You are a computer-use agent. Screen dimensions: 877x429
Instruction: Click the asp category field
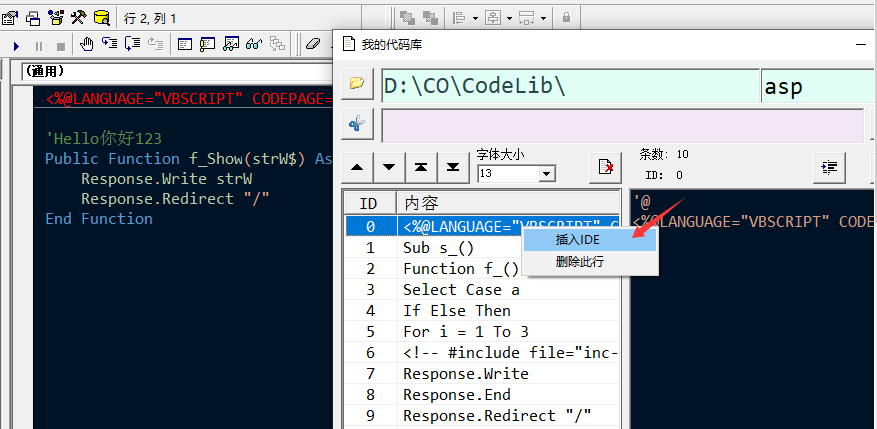tap(819, 86)
